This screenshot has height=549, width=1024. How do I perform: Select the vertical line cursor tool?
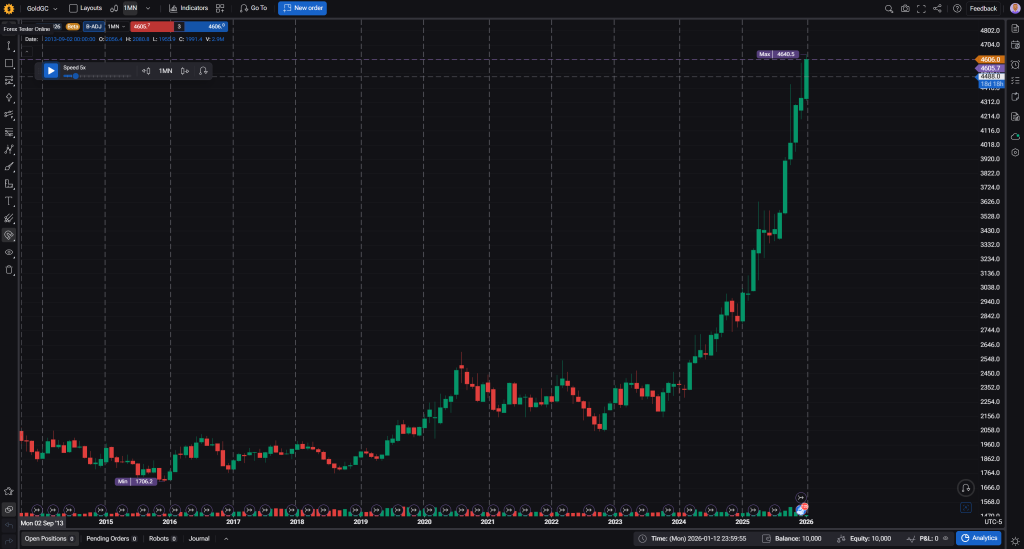(8, 46)
